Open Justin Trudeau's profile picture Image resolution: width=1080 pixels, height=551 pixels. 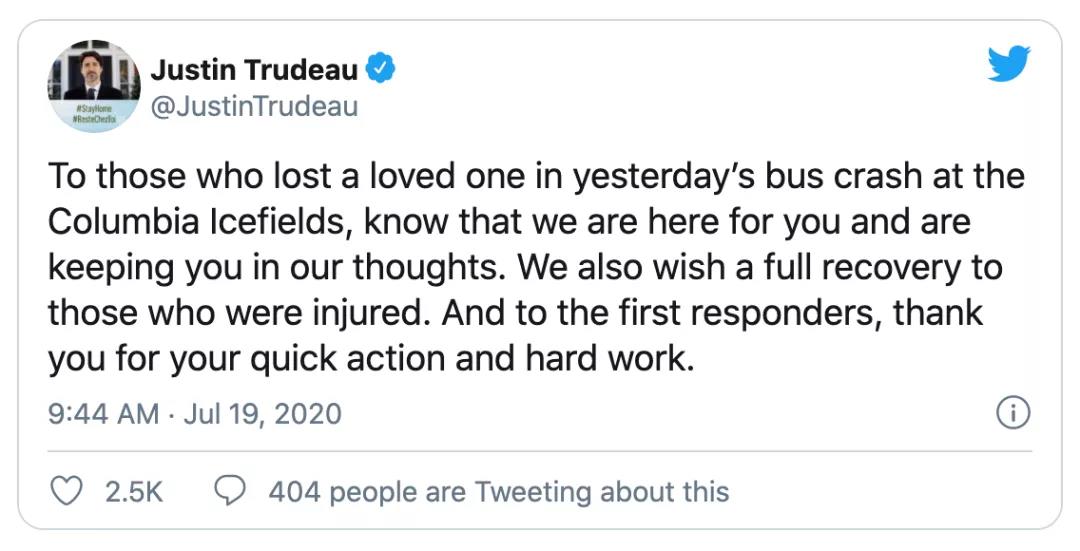pyautogui.click(x=94, y=86)
